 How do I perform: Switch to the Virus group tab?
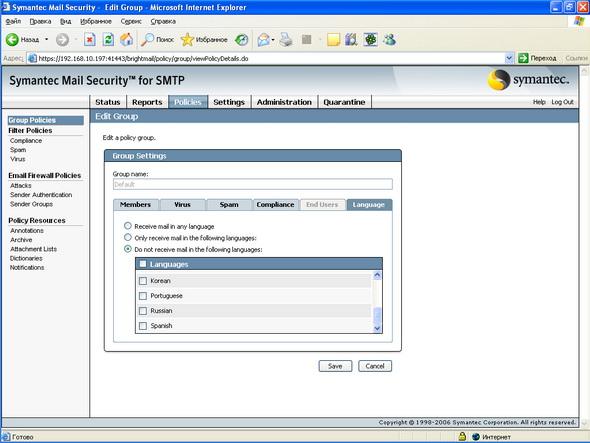pyautogui.click(x=182, y=204)
